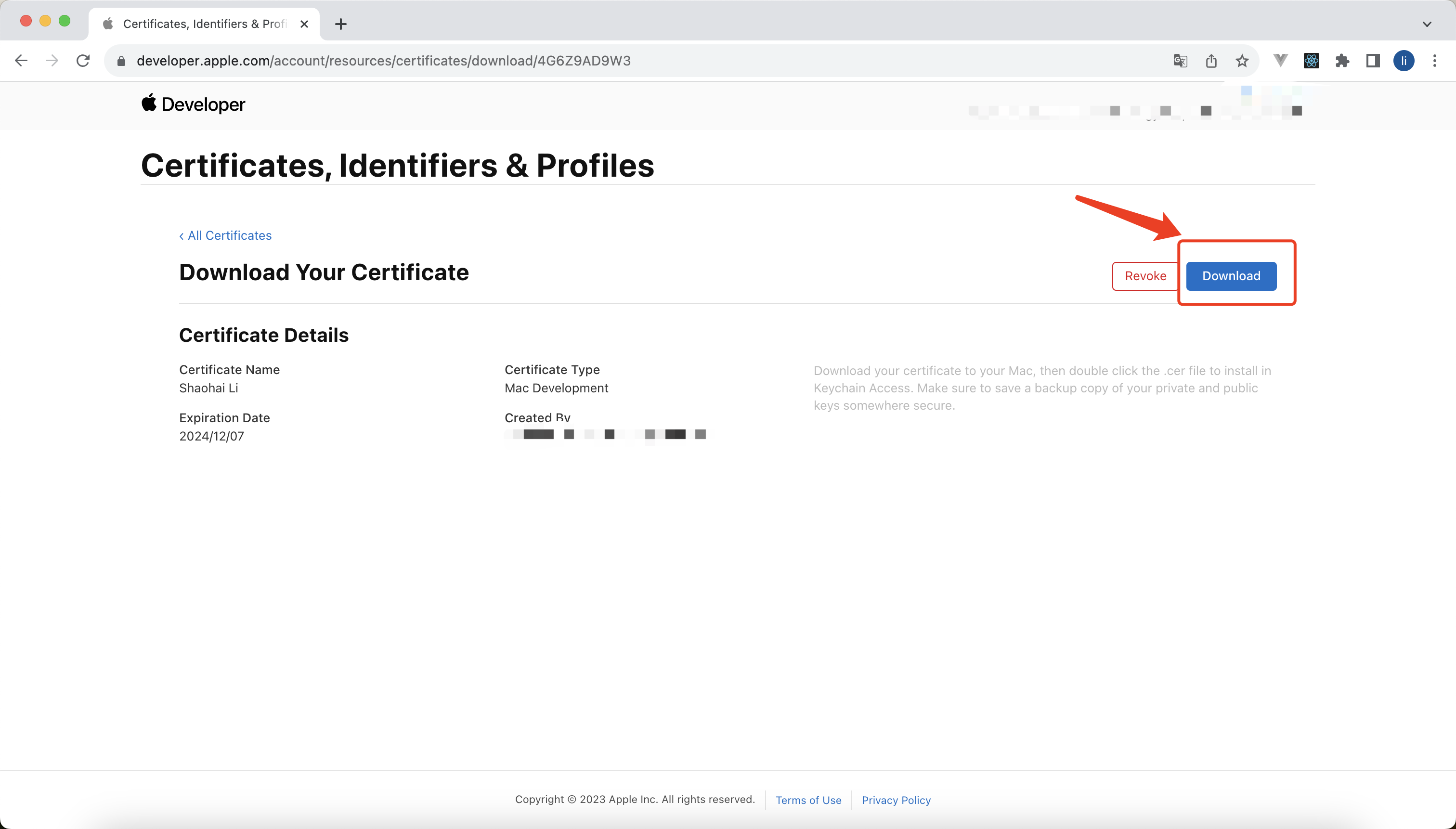Close the Certificates, Identifiers & Profiles tab
Screen dimensions: 1456x829
[x=304, y=24]
